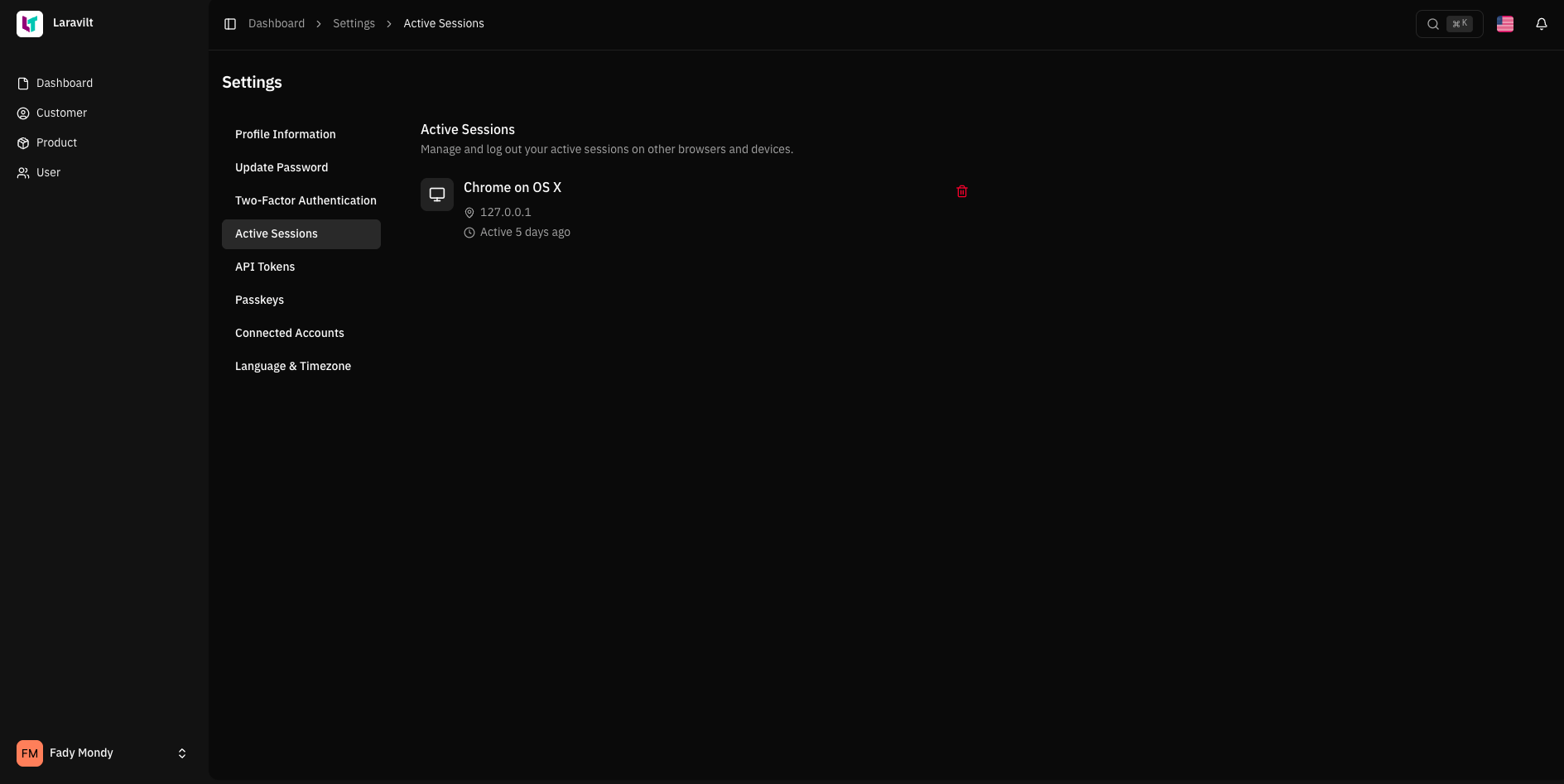Click the Settings breadcrumb link
The image size is (1564, 784).
point(354,24)
